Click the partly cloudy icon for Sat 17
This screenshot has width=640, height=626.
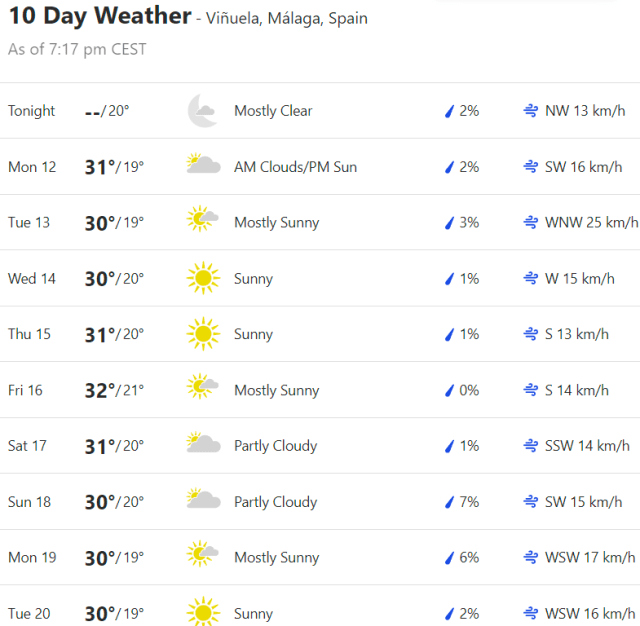coord(203,445)
